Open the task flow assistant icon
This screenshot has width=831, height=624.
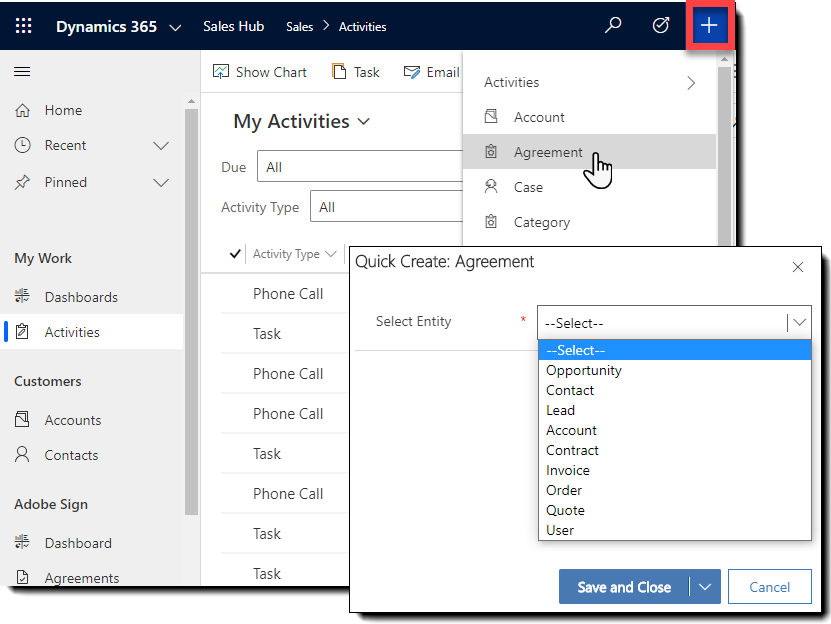pyautogui.click(x=660, y=26)
